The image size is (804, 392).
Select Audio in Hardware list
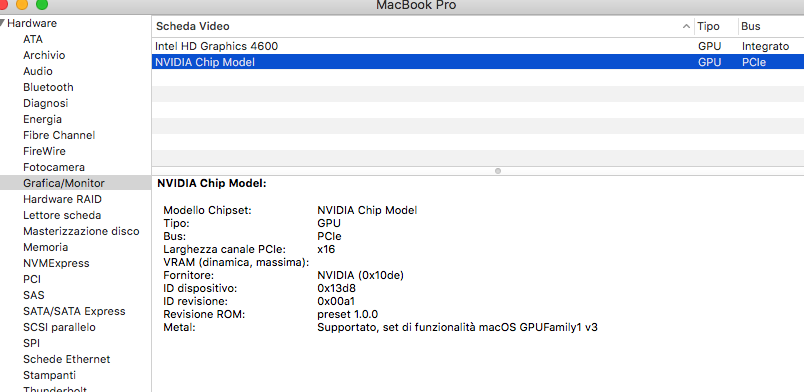tap(38, 71)
